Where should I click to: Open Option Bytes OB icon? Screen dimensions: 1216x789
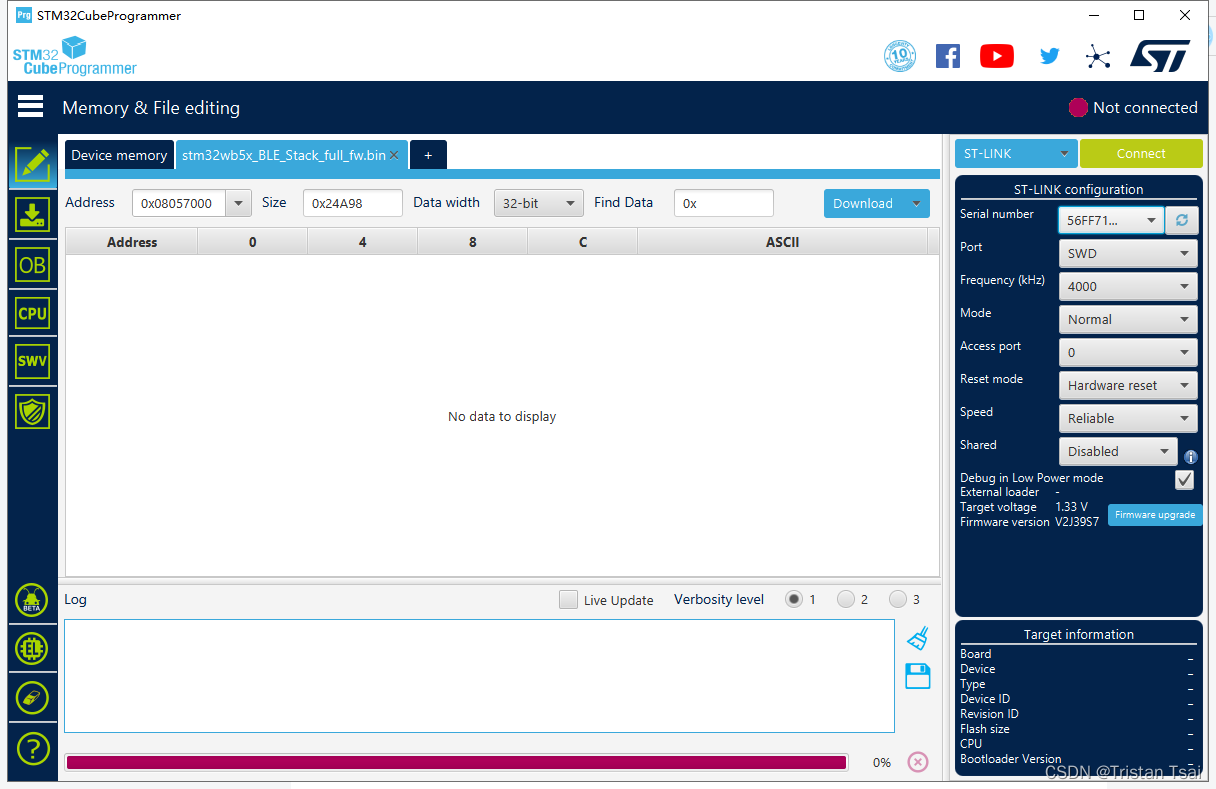(x=32, y=264)
